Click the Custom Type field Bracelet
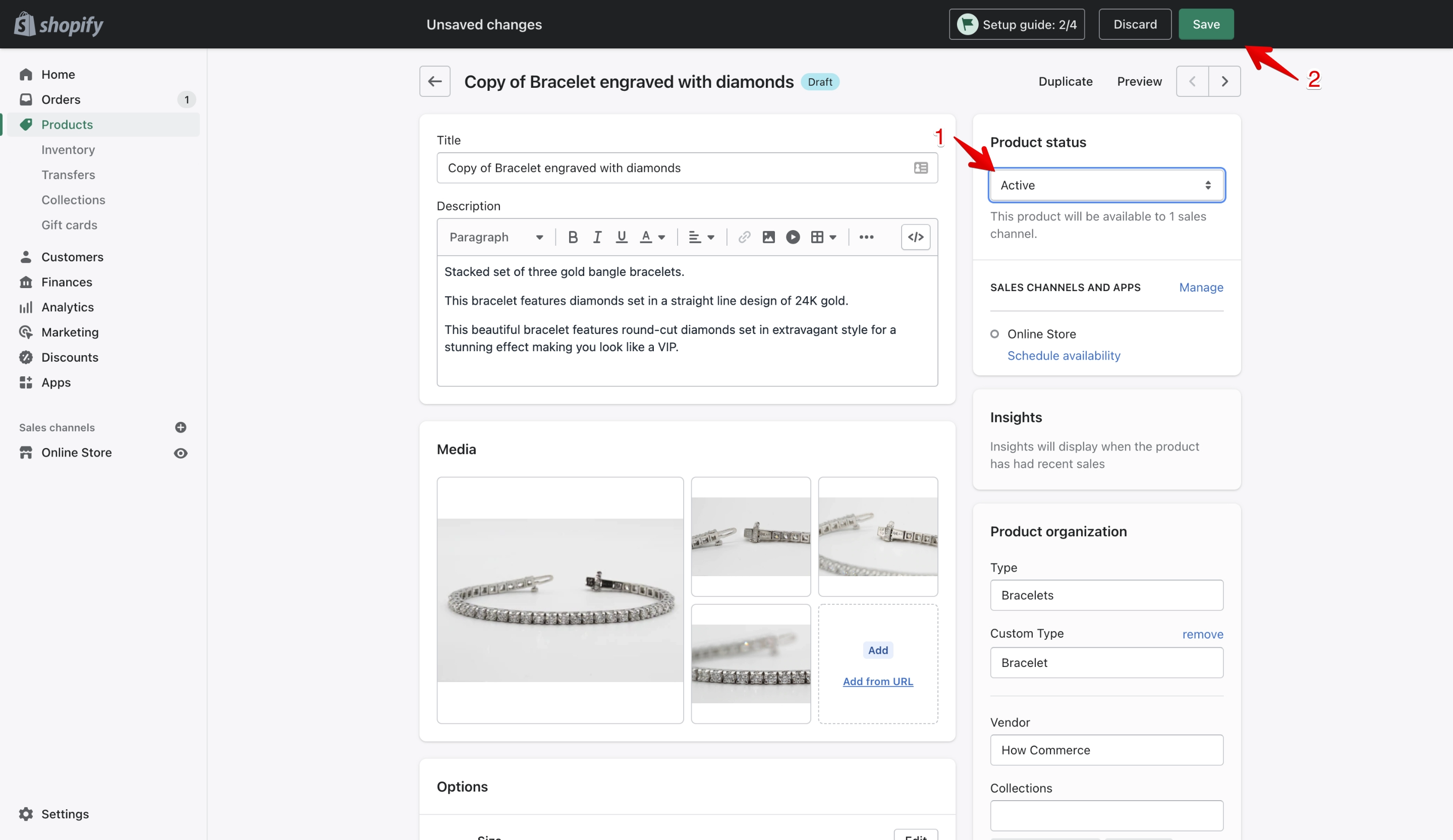Viewport: 1453px width, 840px height. tap(1106, 662)
